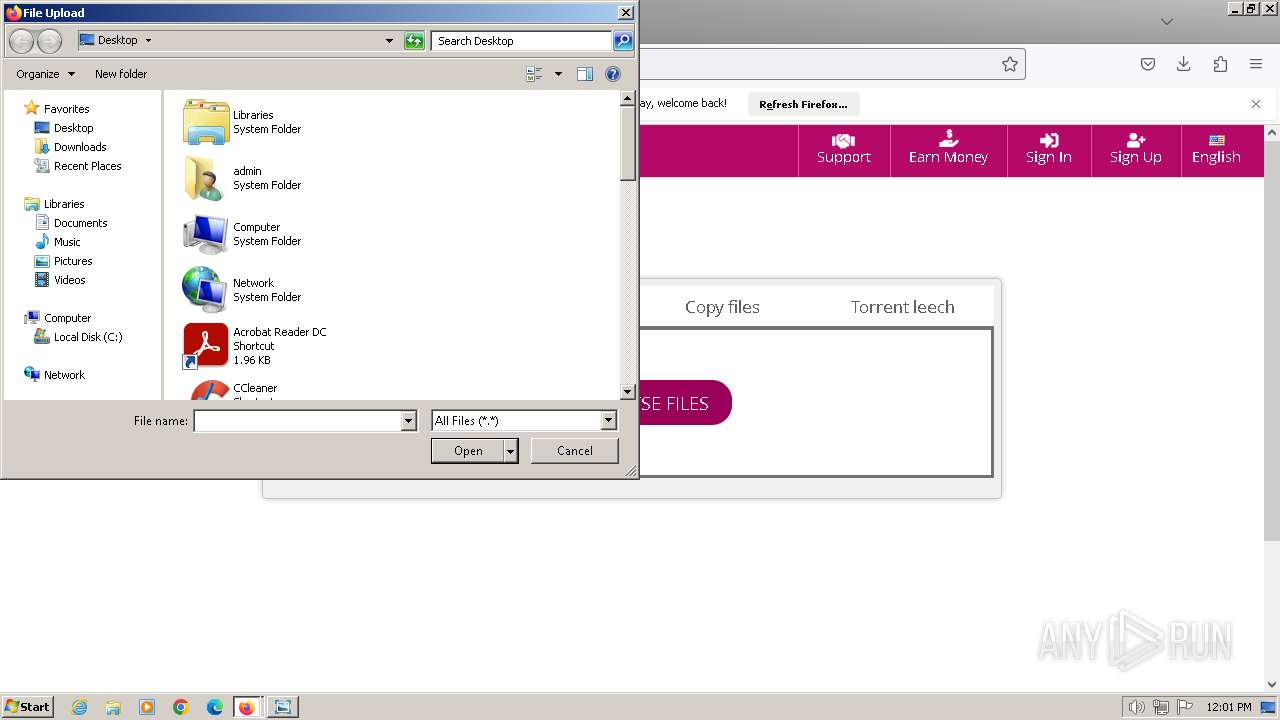Image resolution: width=1280 pixels, height=720 pixels.
Task: Expand the views options arrow
Action: pyautogui.click(x=558, y=74)
